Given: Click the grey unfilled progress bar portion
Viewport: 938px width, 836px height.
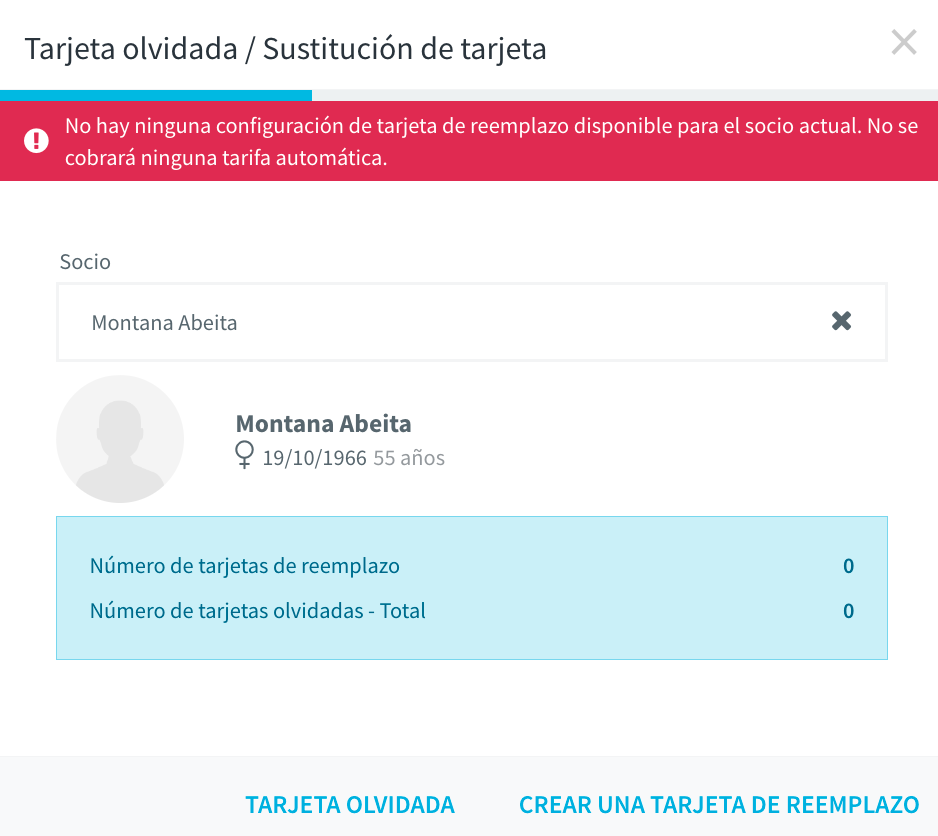Looking at the screenshot, I should point(625,95).
